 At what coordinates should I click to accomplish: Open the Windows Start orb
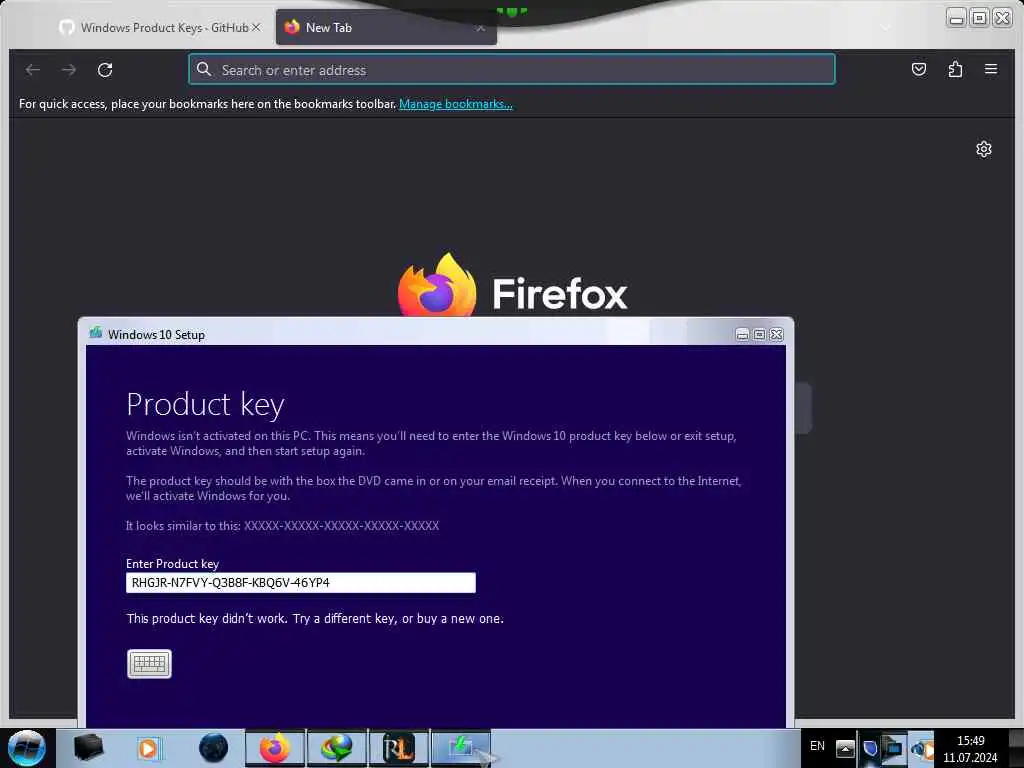tap(27, 748)
